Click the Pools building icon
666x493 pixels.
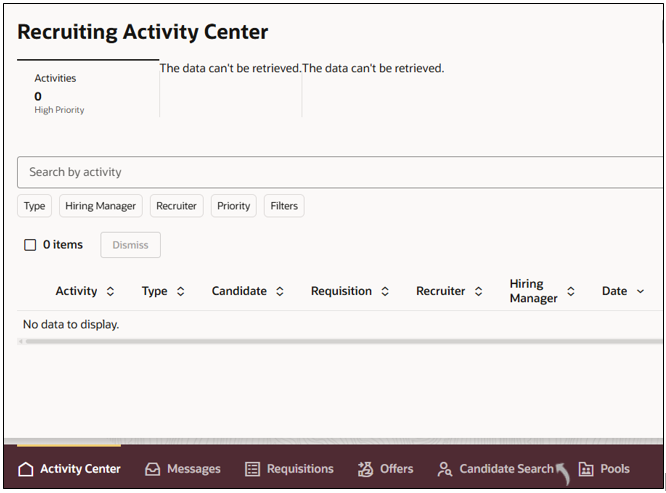click(586, 469)
